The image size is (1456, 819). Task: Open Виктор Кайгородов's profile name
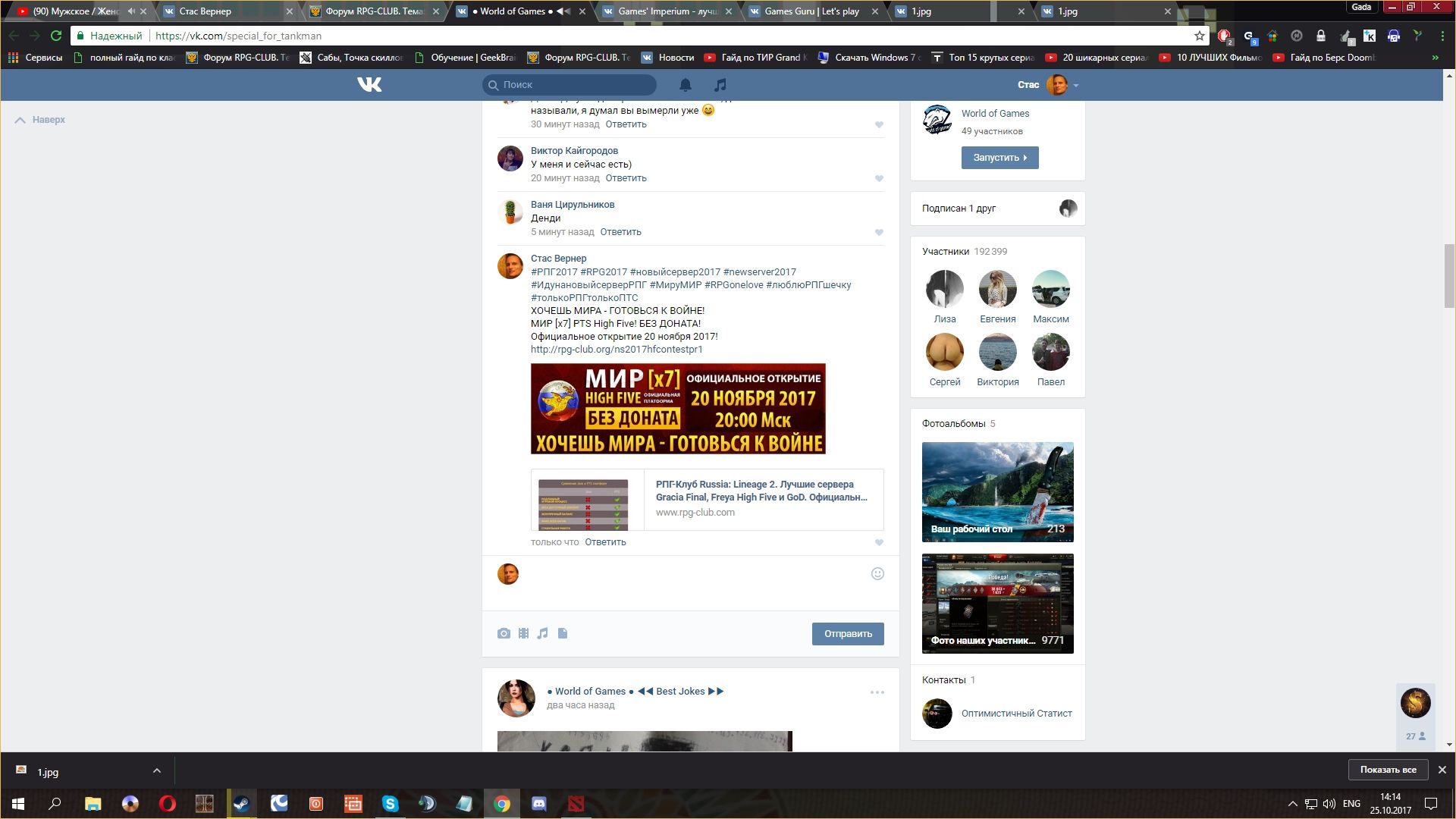574,151
